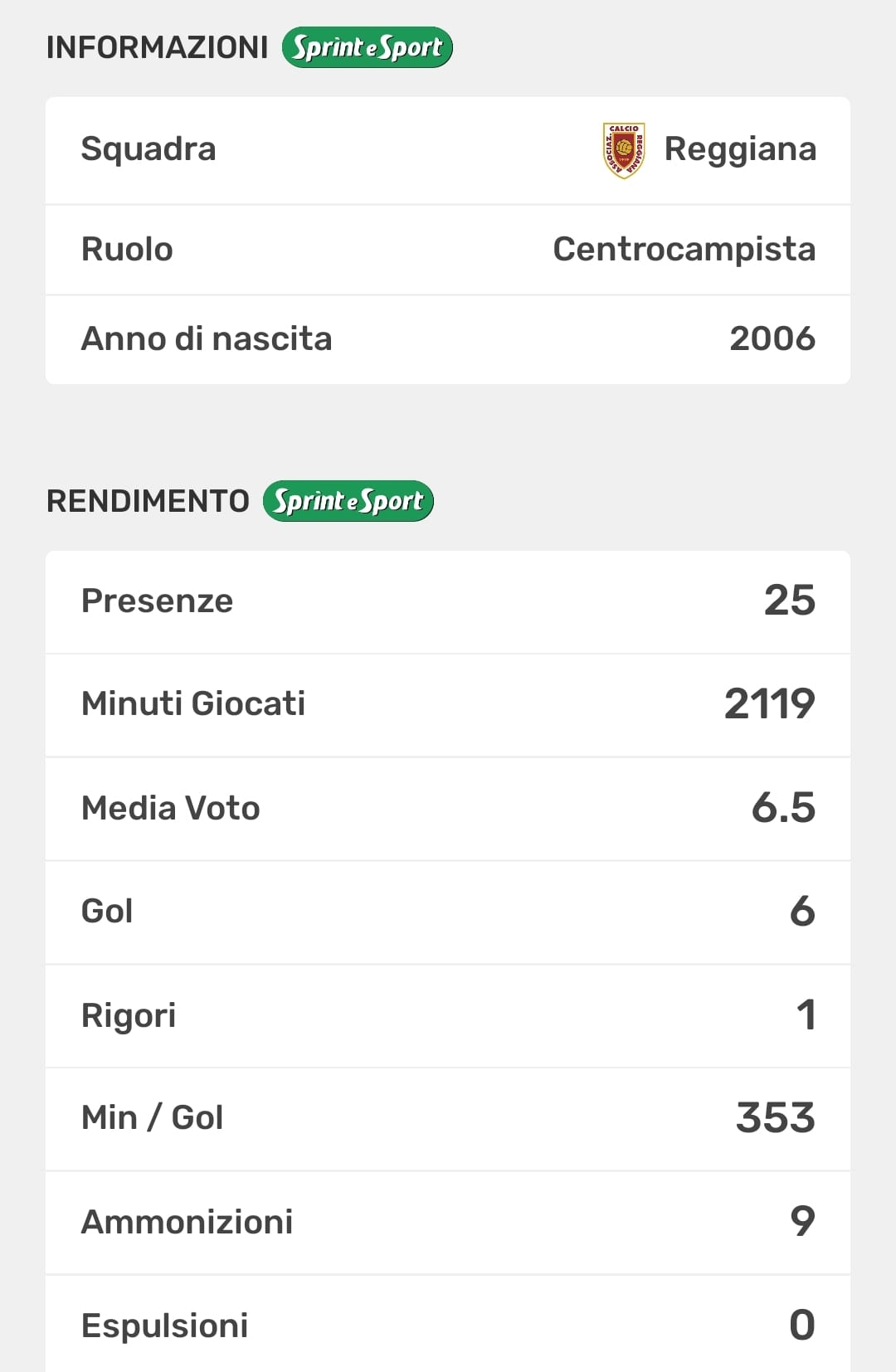Viewport: 896px width, 1372px height.
Task: Click the 2119 minutes played value
Action: click(769, 703)
